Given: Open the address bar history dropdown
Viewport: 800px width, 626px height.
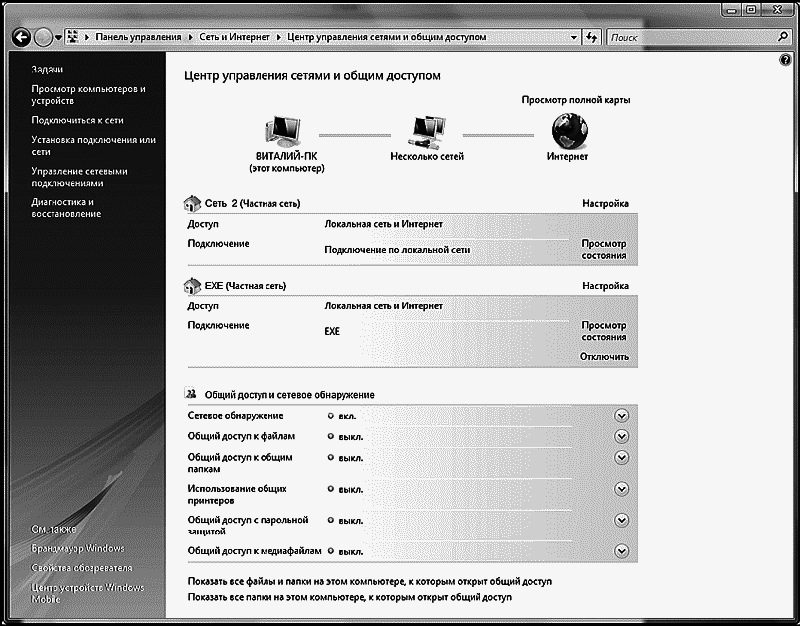Looking at the screenshot, I should (x=573, y=37).
